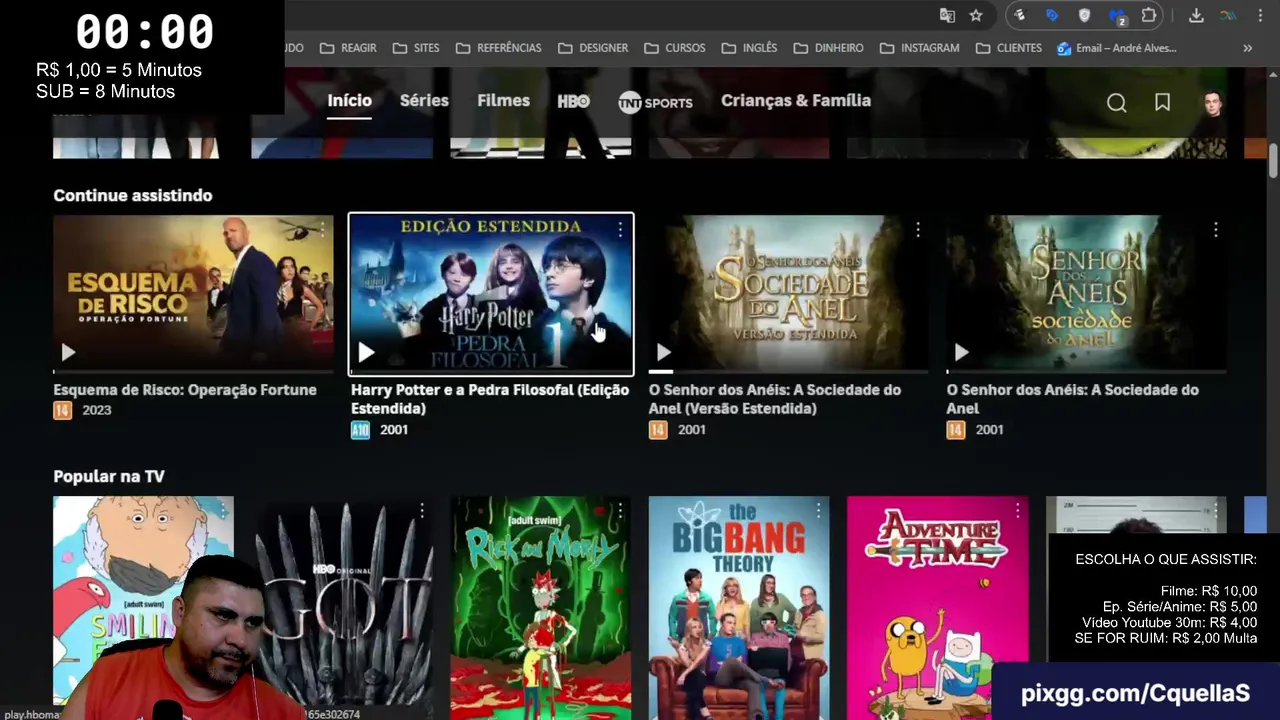Open the REFERÊNCIAS bookmark folder

tap(498, 48)
